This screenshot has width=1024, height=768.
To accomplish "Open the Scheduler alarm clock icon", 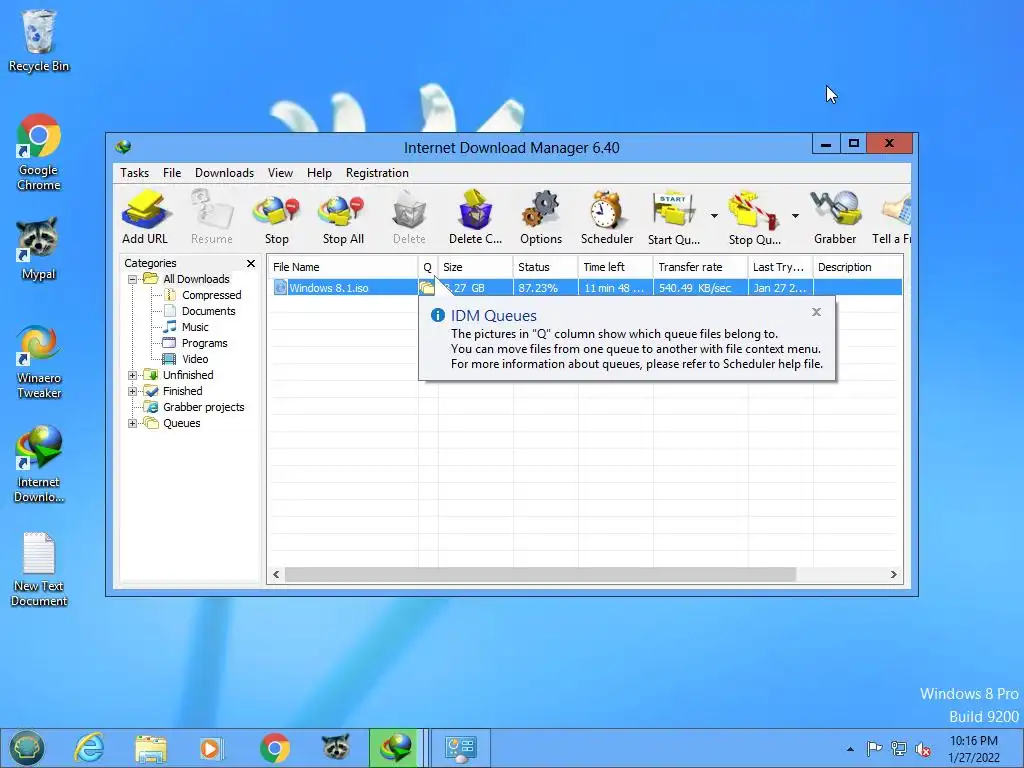I will click(x=607, y=217).
